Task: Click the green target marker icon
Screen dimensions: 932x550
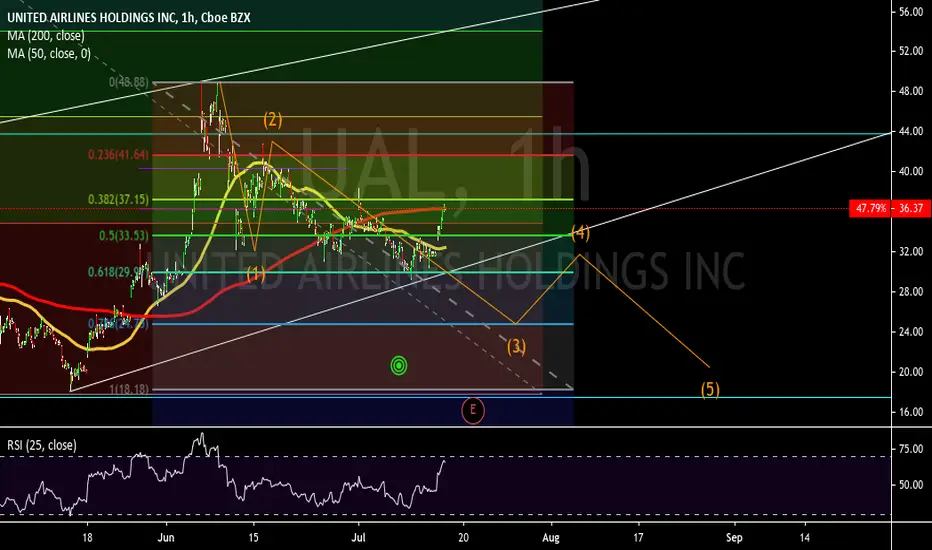Action: [399, 365]
